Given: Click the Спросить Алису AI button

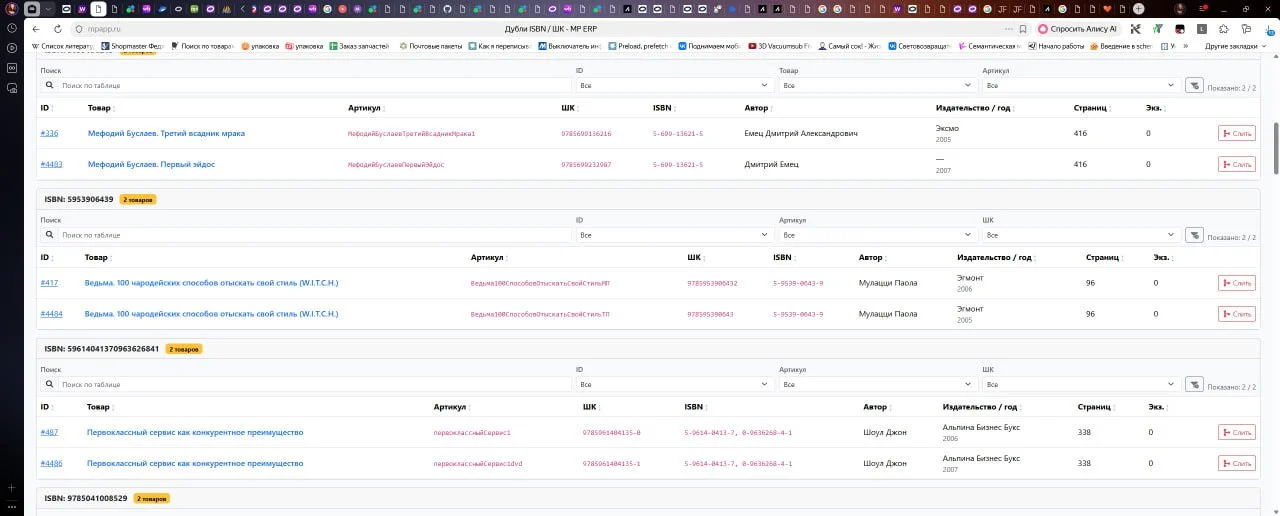Looking at the screenshot, I should pyautogui.click(x=1079, y=29).
